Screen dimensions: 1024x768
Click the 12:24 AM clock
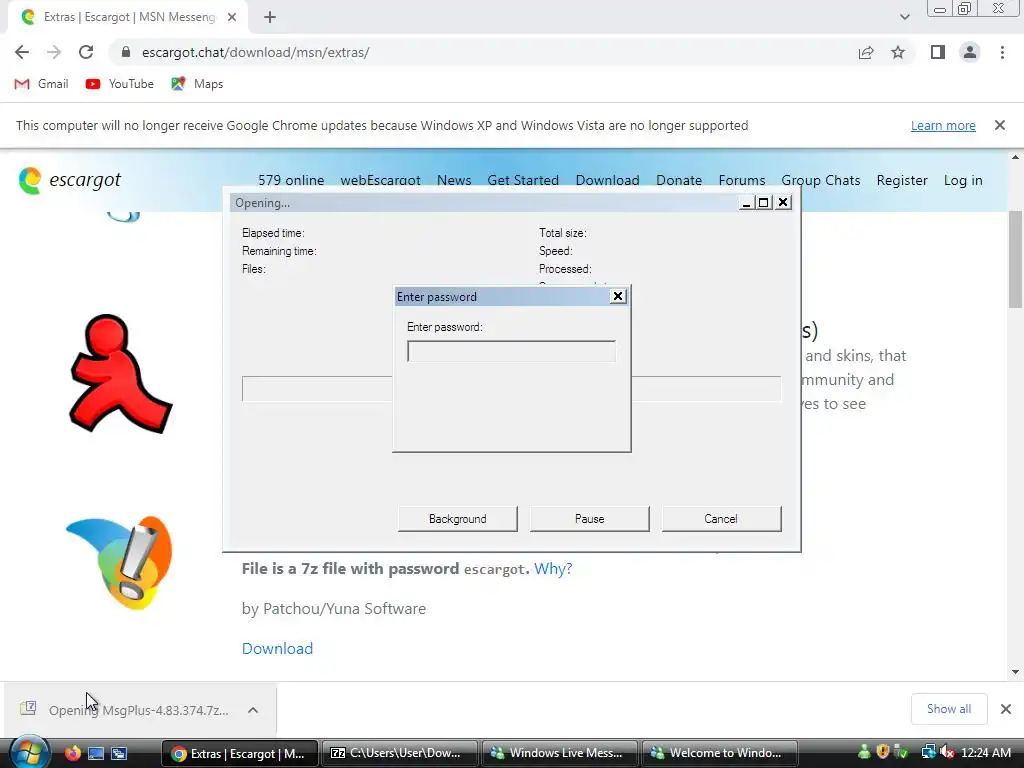pos(986,752)
